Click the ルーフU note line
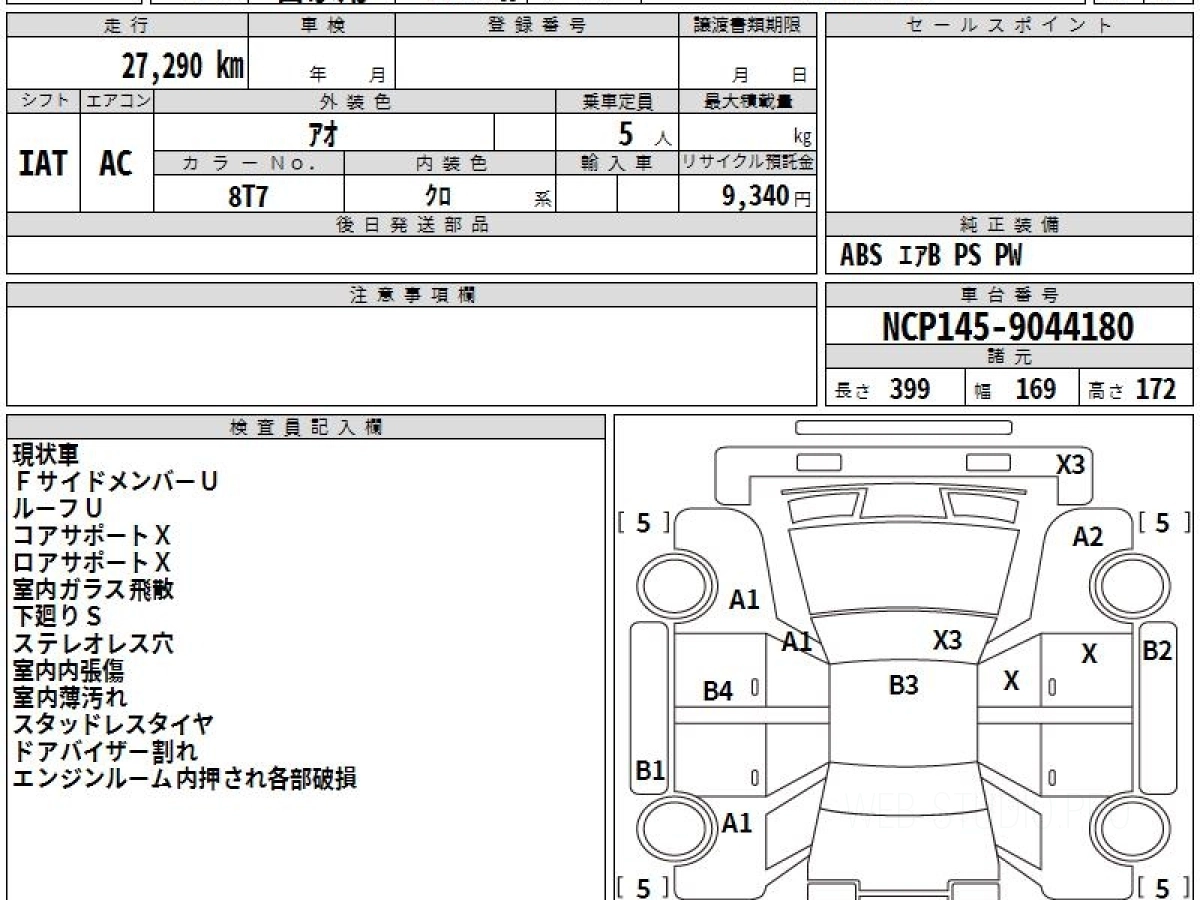Viewport: 1200px width, 900px height. coord(58,509)
